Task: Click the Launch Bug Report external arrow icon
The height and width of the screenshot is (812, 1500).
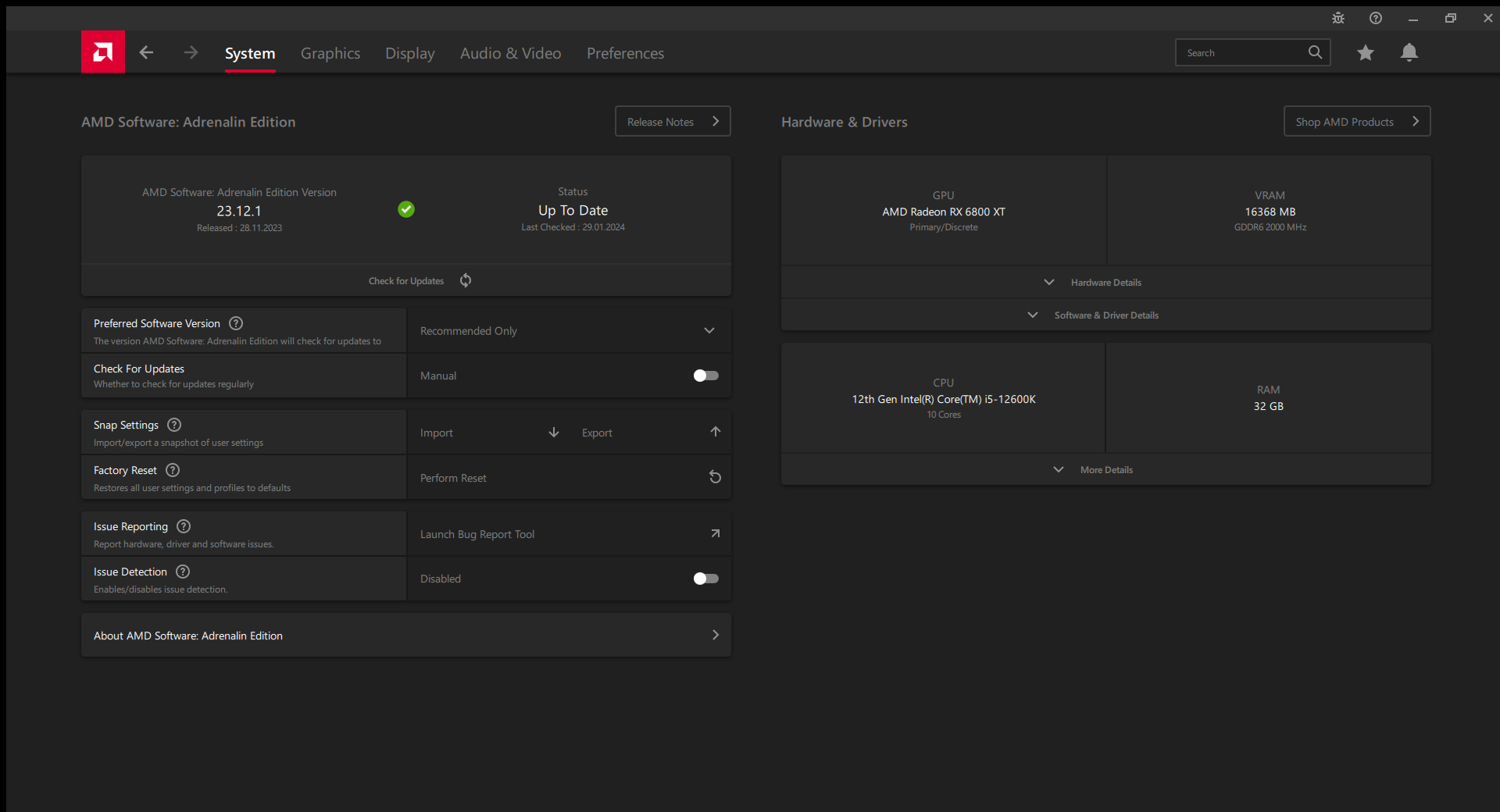Action: [715, 533]
